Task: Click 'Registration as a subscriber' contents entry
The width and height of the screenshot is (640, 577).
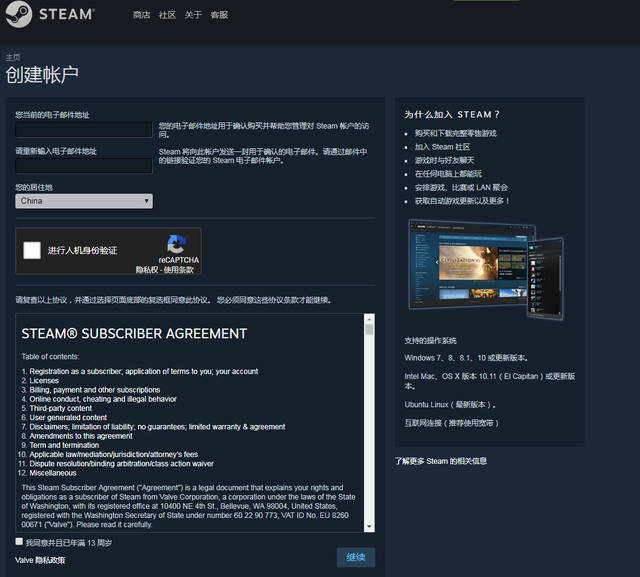Action: point(144,371)
